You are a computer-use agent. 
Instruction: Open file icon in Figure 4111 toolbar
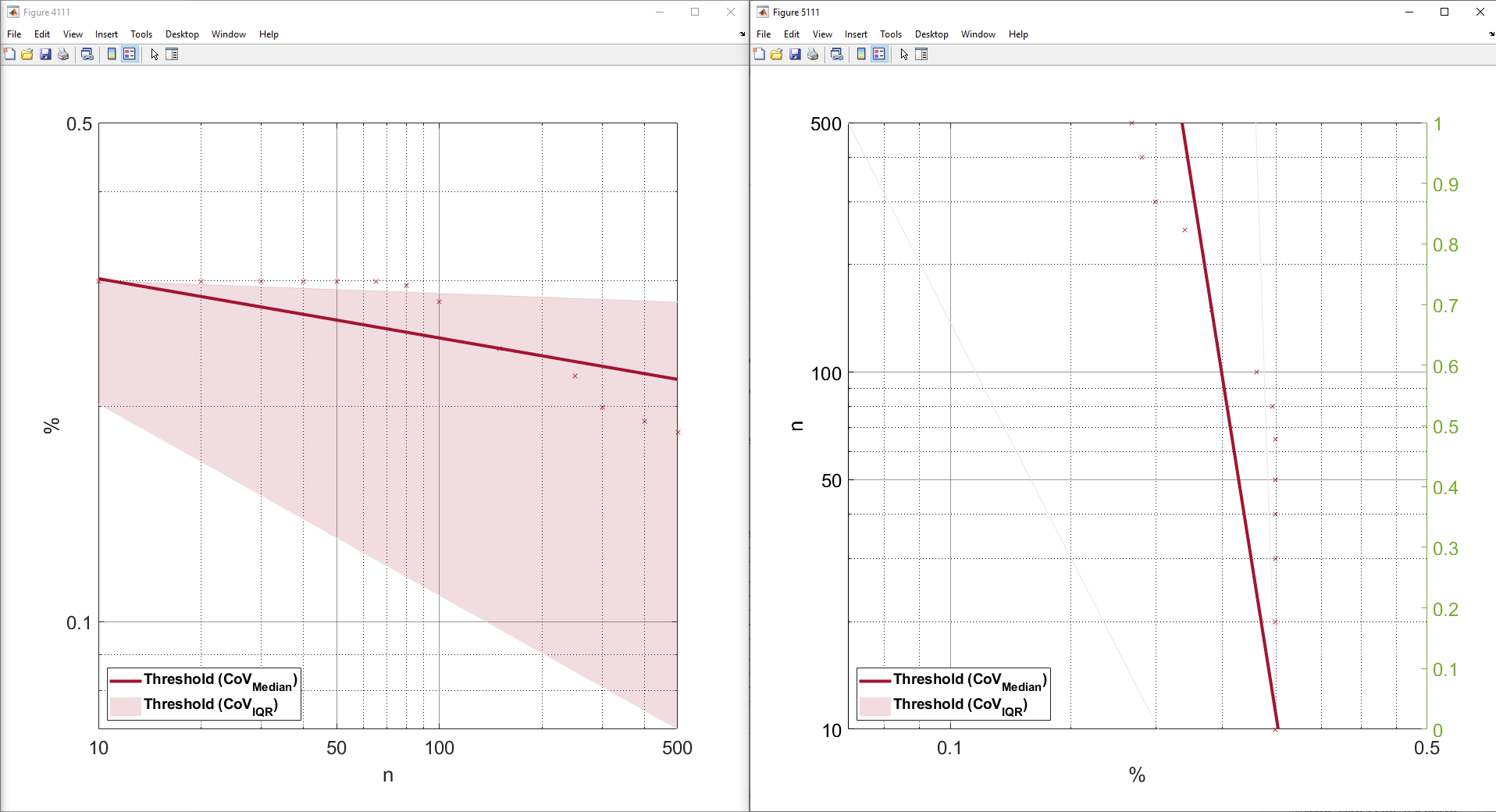pyautogui.click(x=27, y=54)
